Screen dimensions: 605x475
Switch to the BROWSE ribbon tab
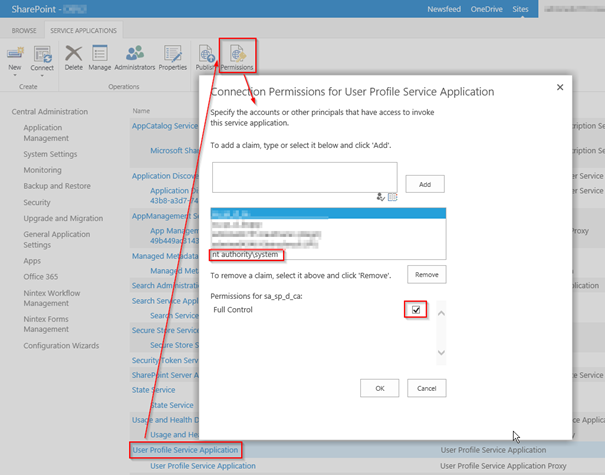tap(25, 30)
